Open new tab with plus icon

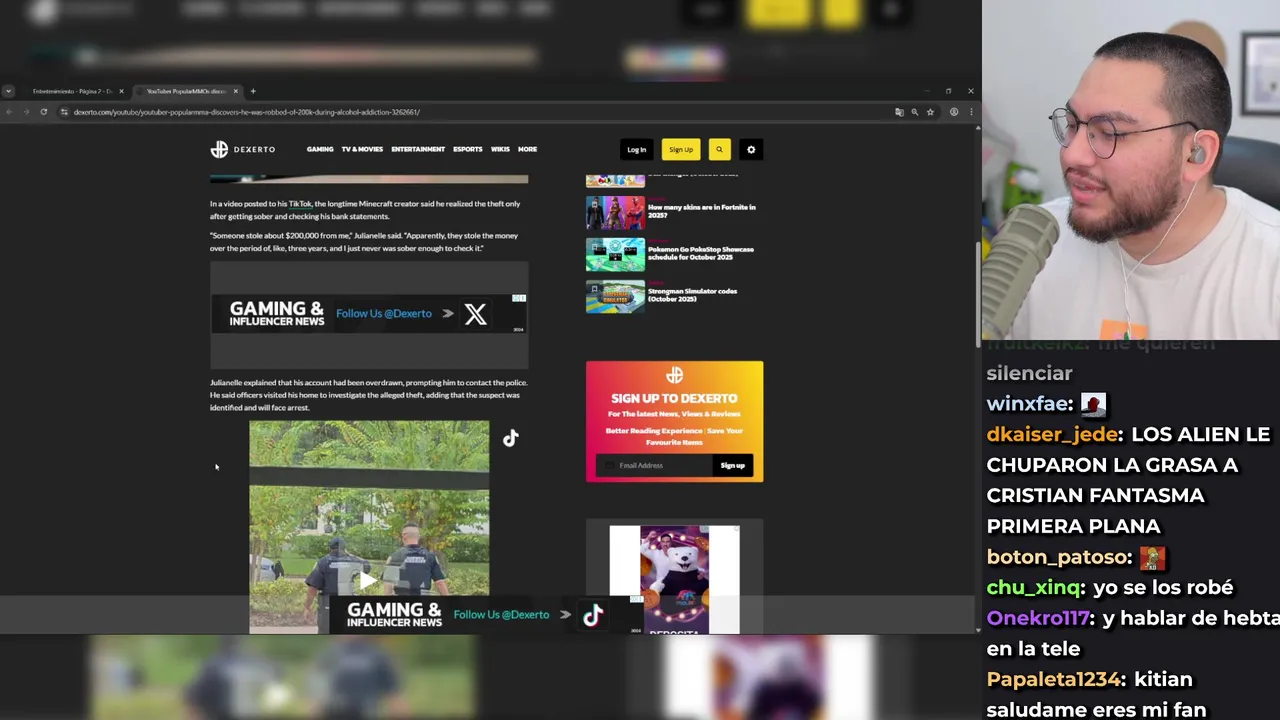tap(253, 91)
